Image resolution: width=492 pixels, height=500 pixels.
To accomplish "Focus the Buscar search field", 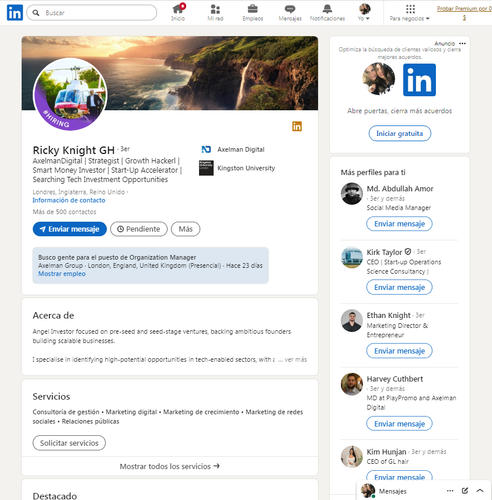I will point(92,13).
